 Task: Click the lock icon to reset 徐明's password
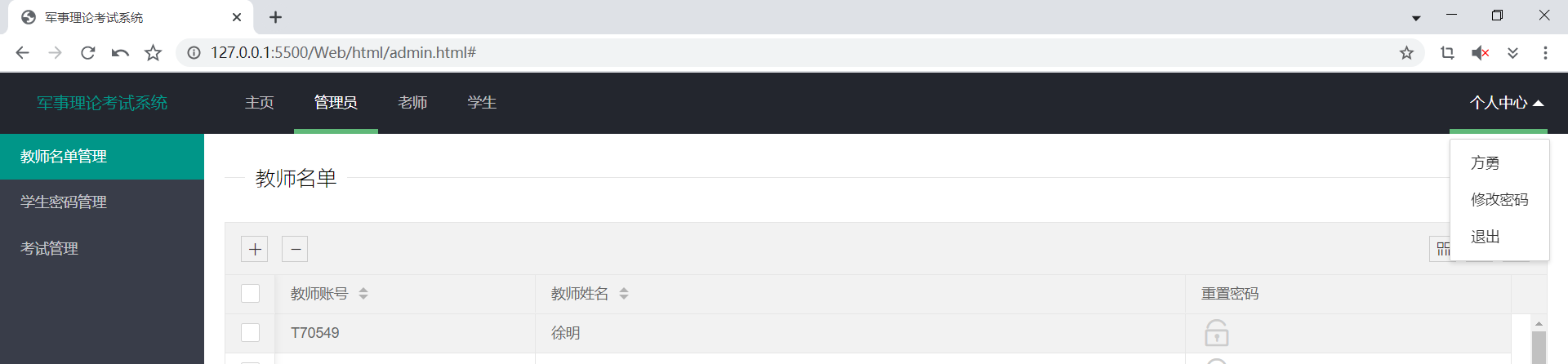click(1216, 333)
